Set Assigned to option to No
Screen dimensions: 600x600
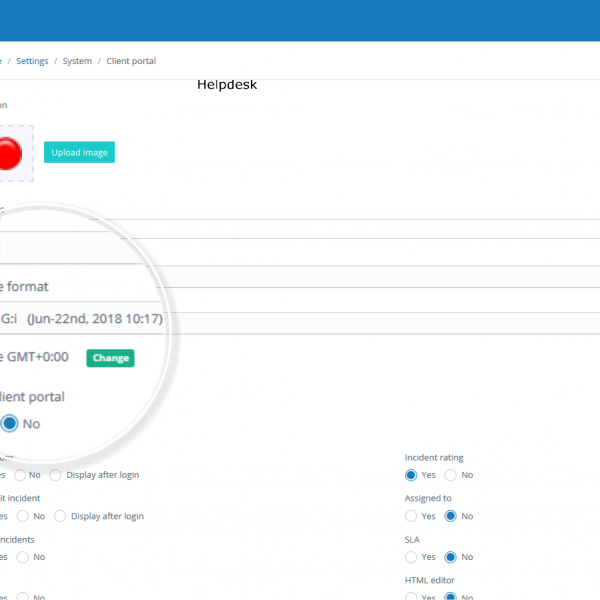point(450,516)
